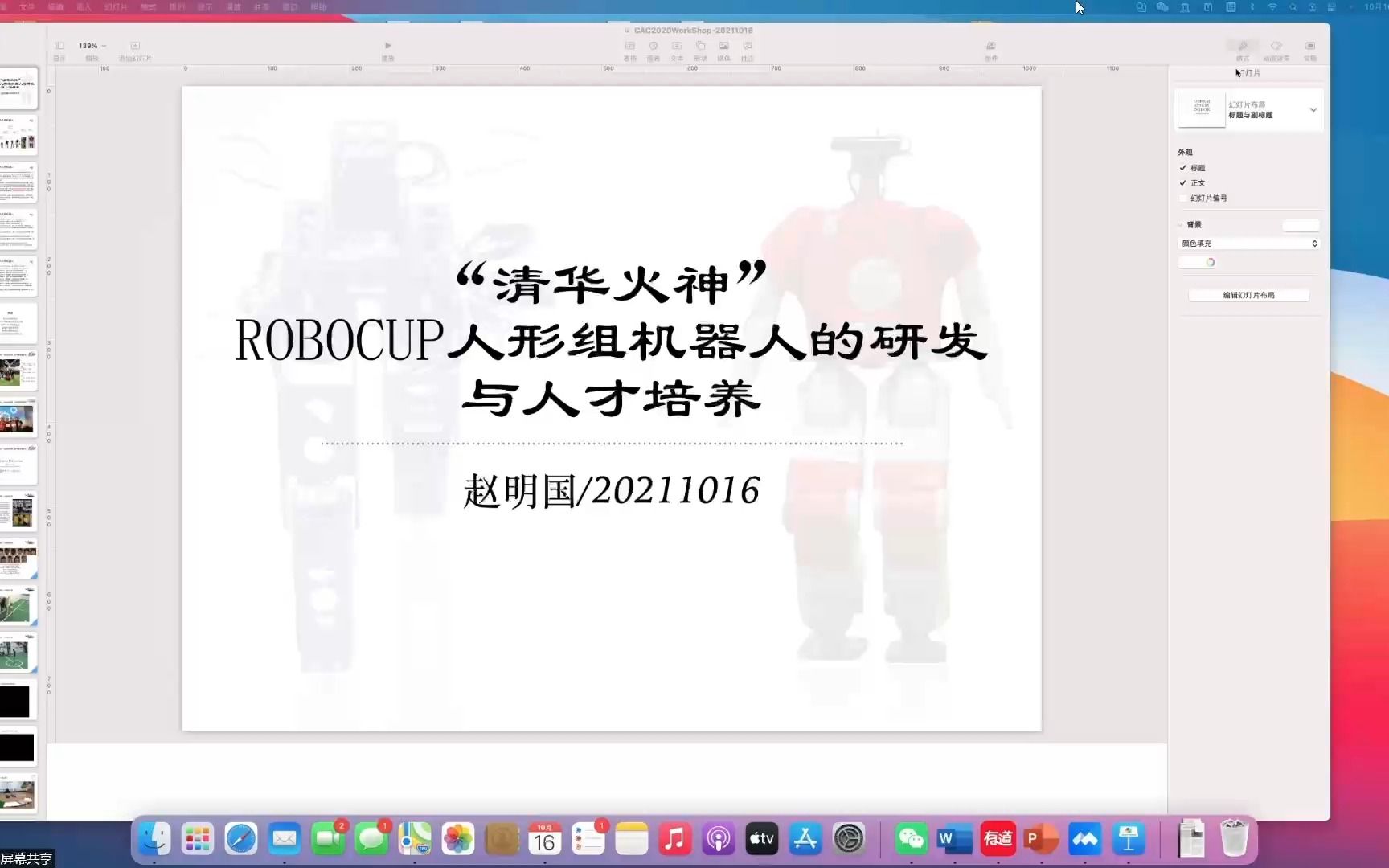Click the 编辑幻灯片布局 button
This screenshot has height=868, width=1389.
coord(1248,295)
